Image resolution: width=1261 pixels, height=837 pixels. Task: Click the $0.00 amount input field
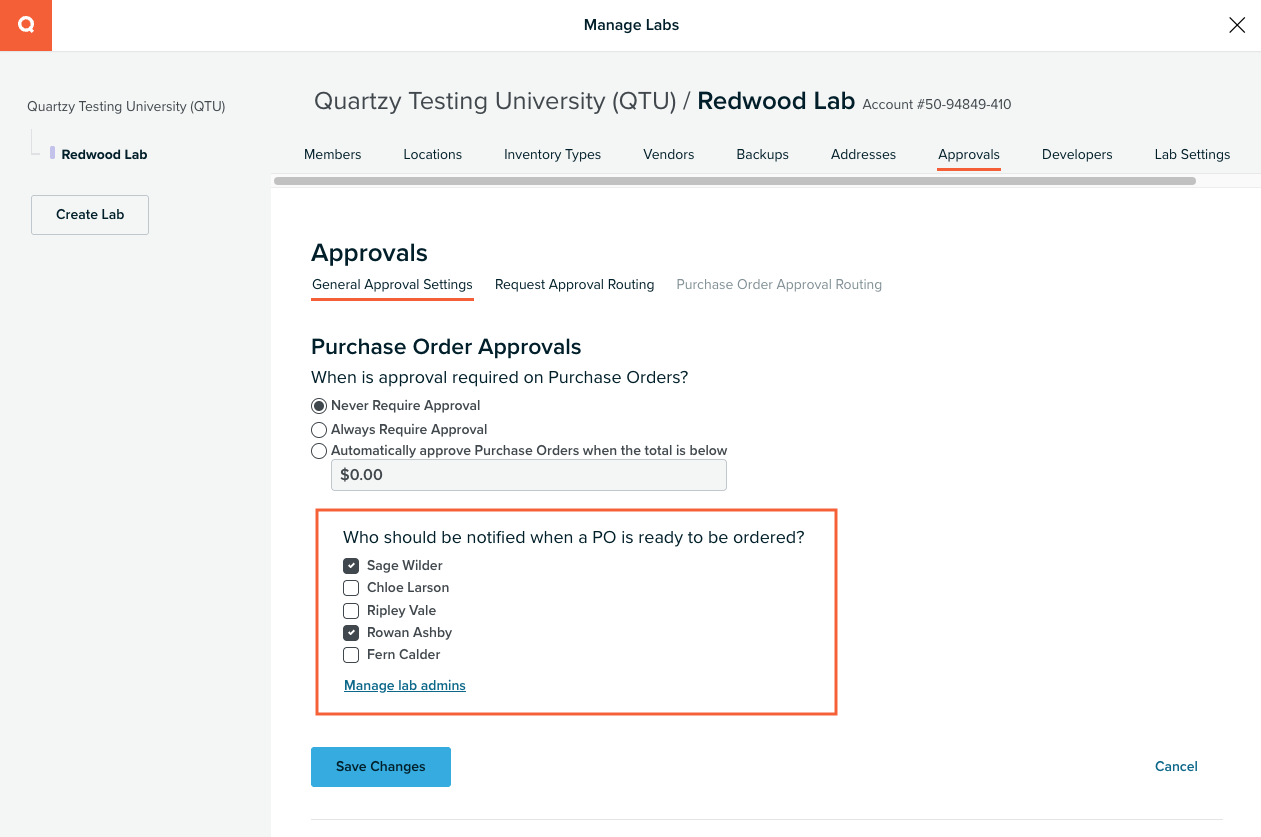coord(529,475)
